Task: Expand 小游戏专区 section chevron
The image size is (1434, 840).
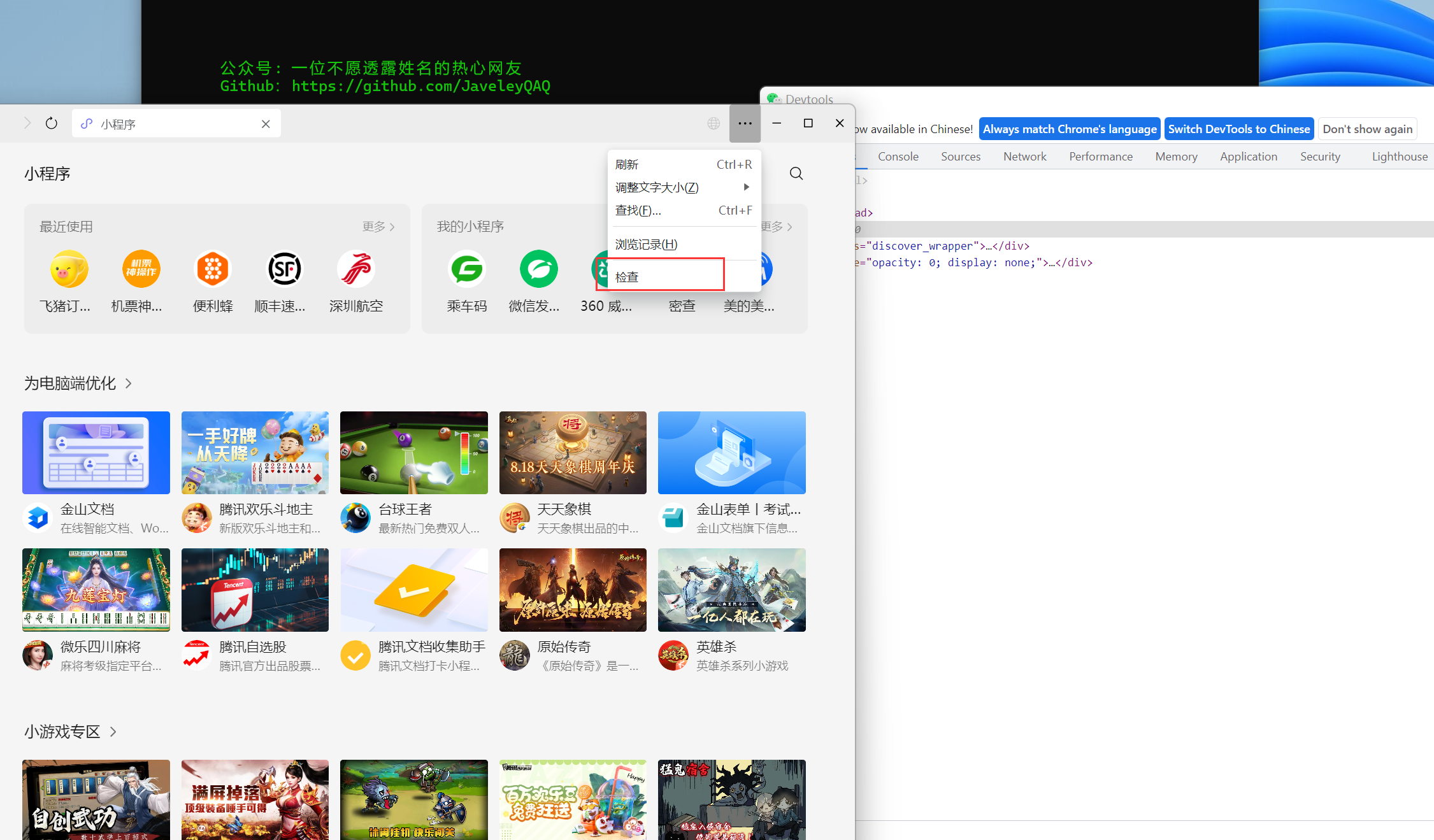Action: (x=113, y=732)
